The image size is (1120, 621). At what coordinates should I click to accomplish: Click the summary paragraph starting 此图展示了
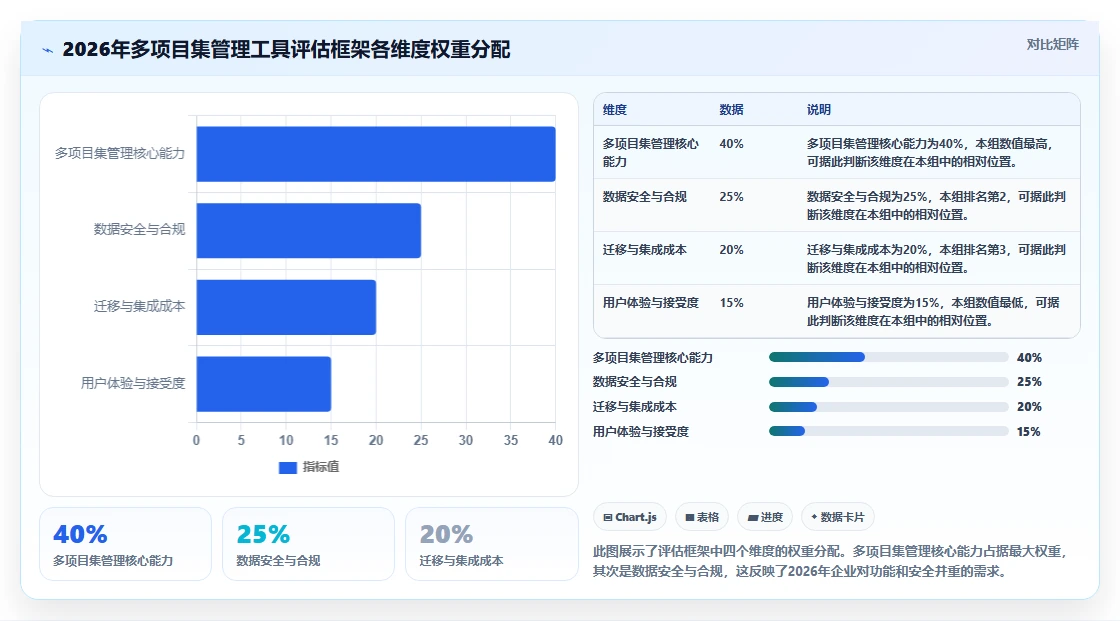pos(832,561)
